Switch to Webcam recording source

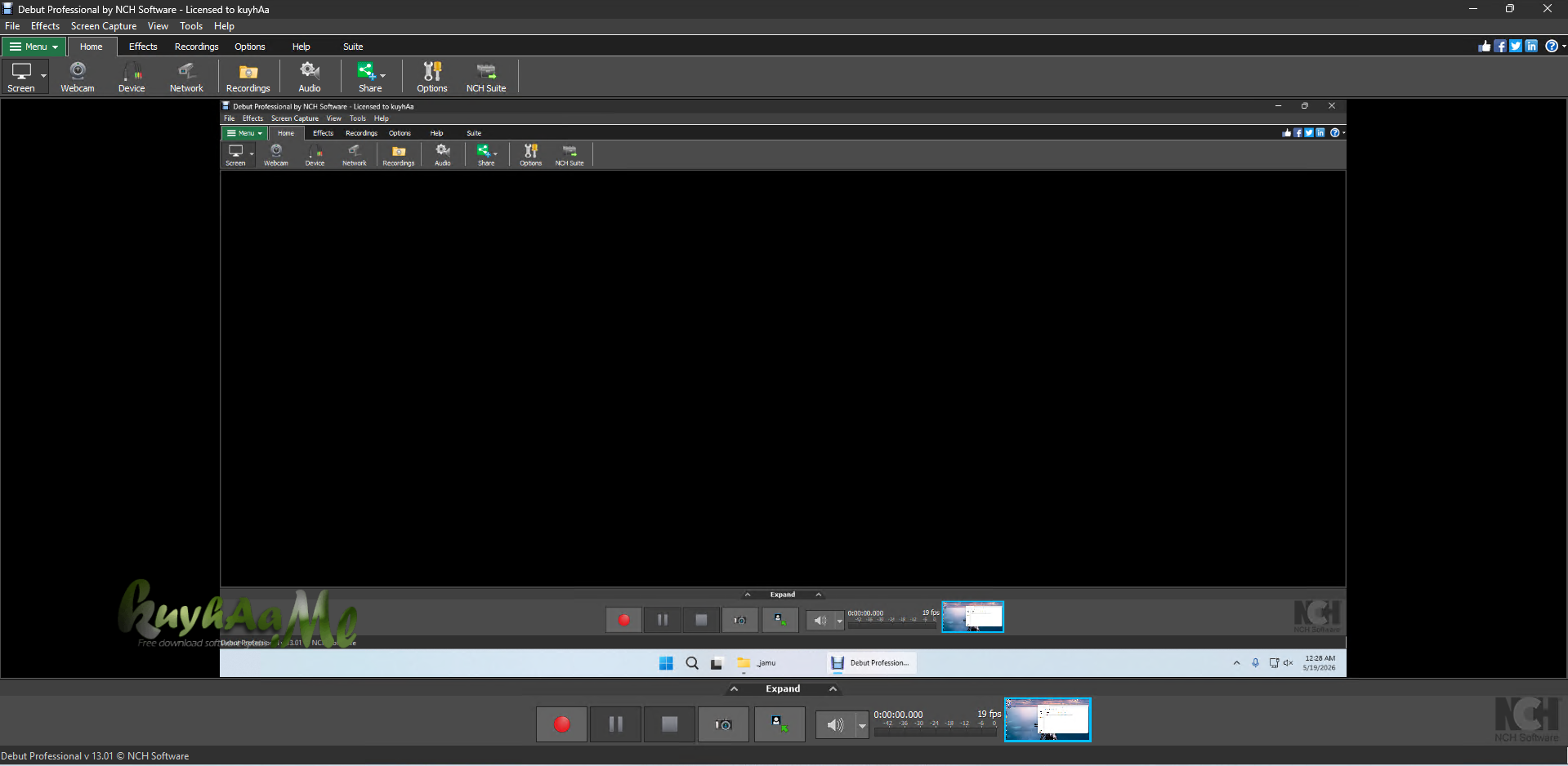(x=78, y=77)
